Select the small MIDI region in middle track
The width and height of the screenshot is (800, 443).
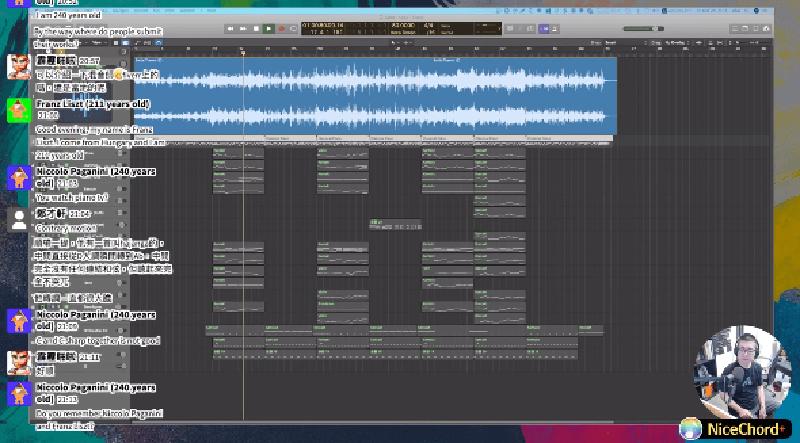[394, 225]
